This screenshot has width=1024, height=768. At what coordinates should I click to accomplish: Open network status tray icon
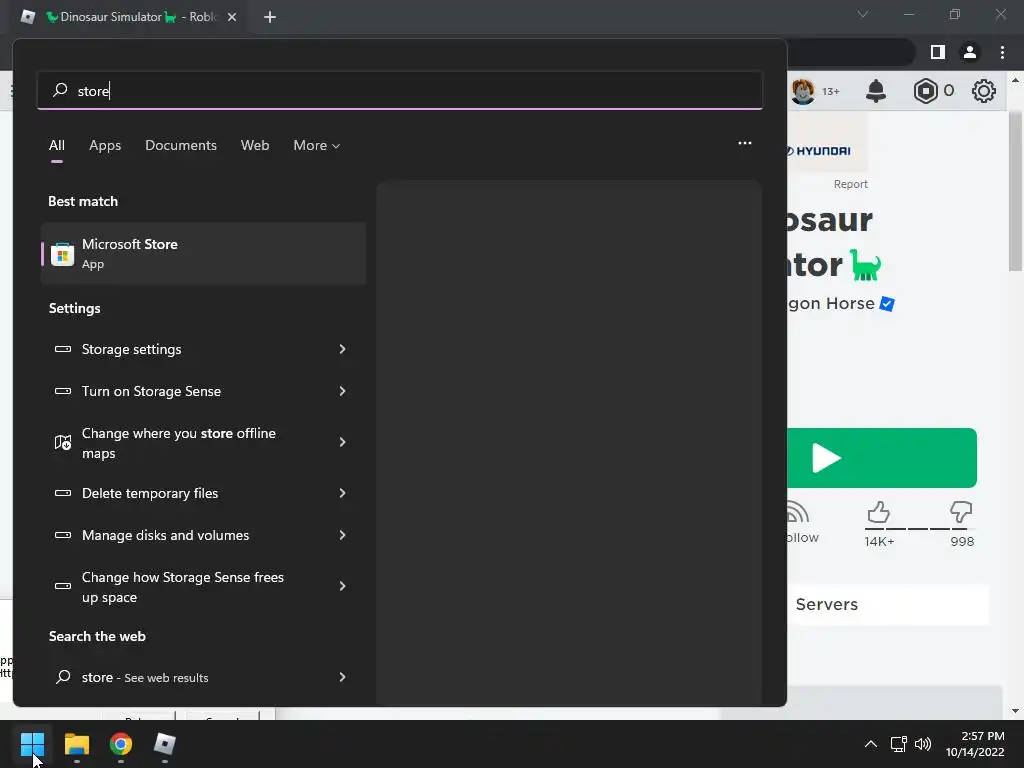tap(899, 744)
